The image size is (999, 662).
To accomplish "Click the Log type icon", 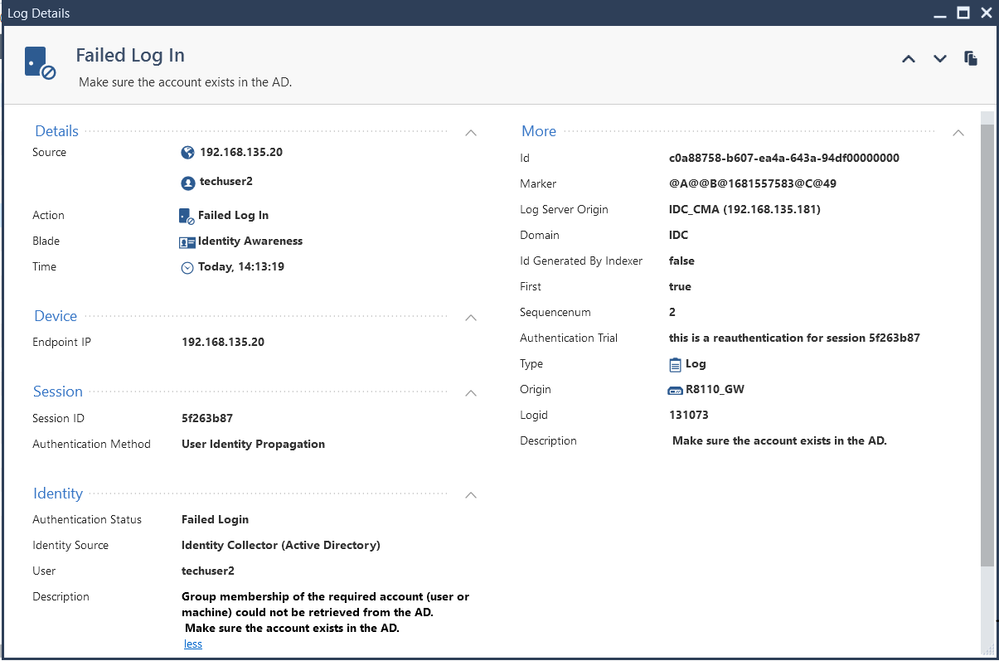I will pos(675,365).
